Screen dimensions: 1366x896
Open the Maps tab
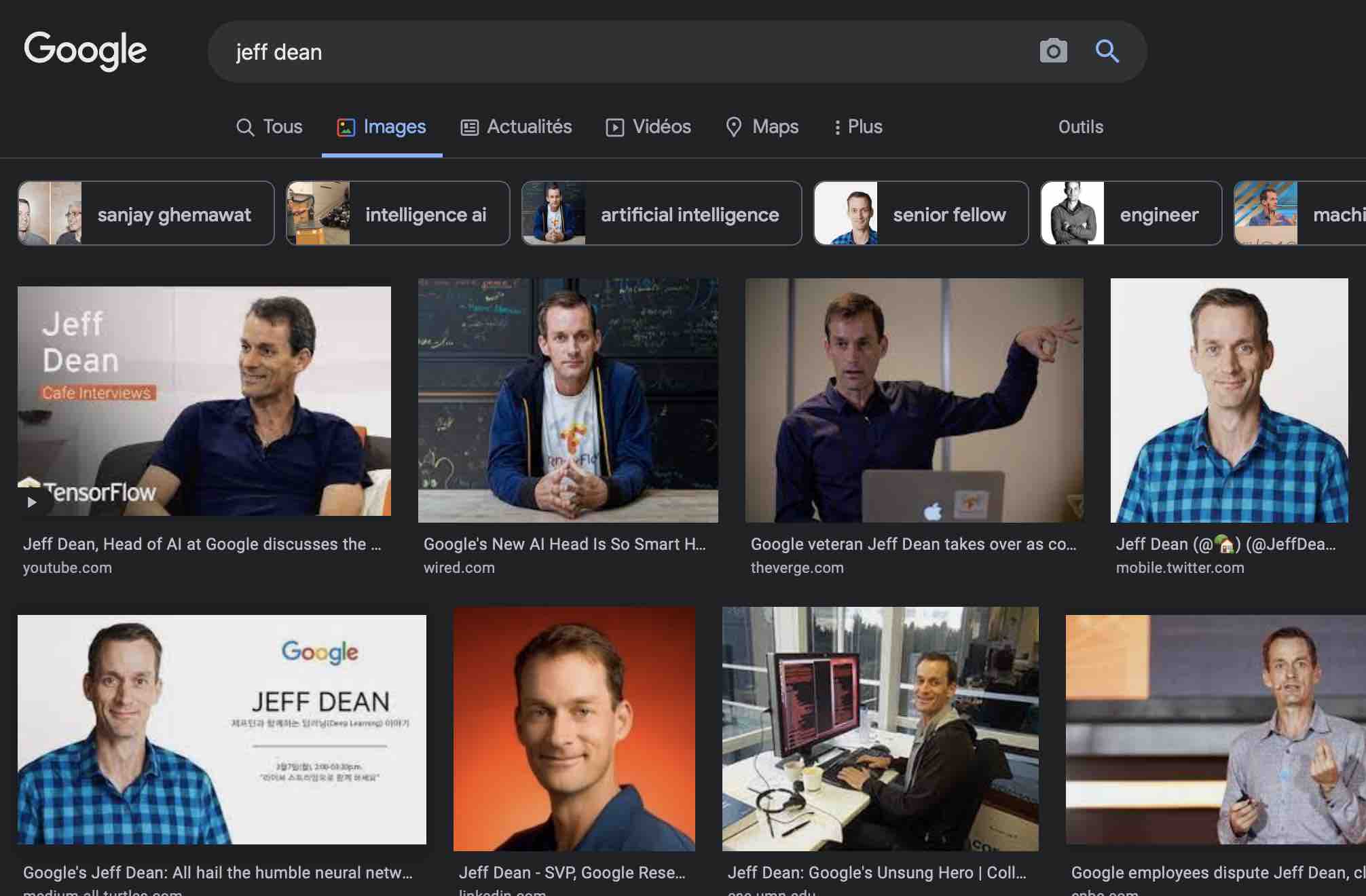(x=762, y=127)
